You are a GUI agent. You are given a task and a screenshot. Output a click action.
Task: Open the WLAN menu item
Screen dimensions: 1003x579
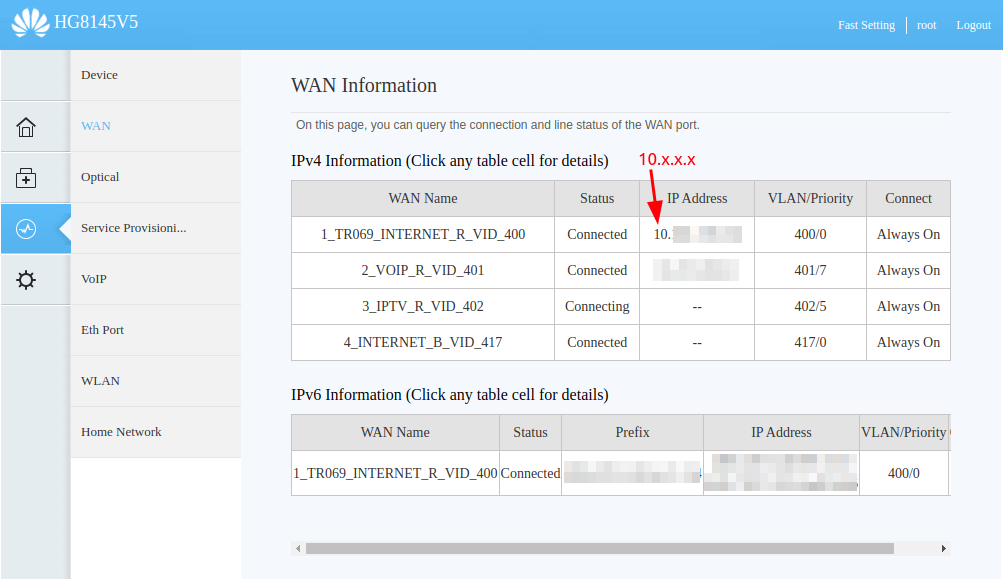click(100, 381)
